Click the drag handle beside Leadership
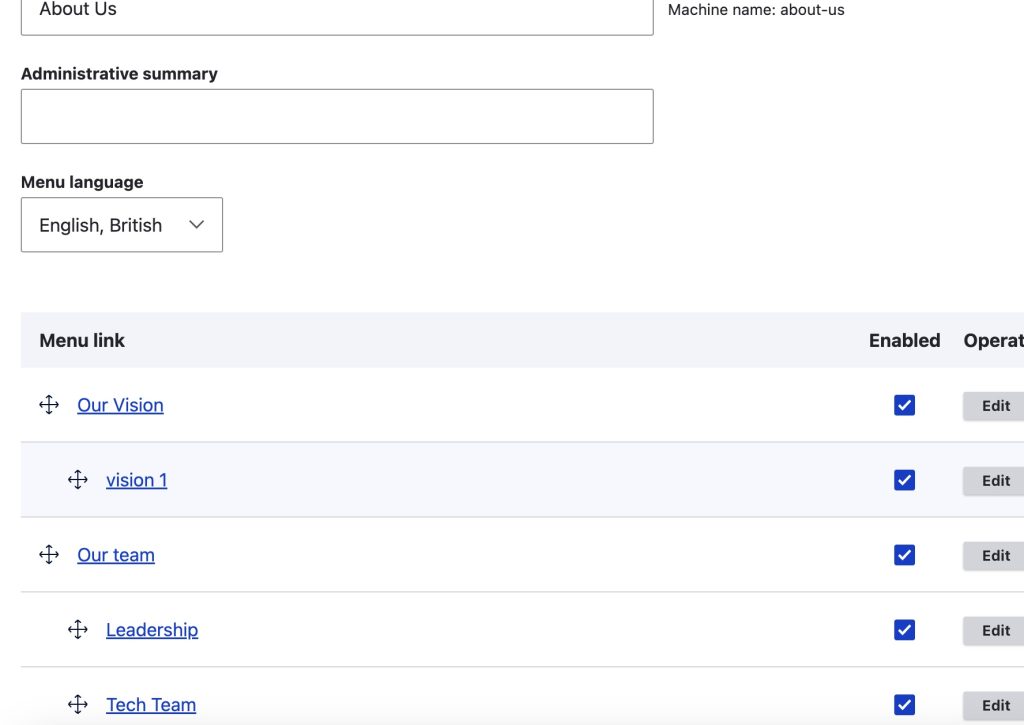The height and width of the screenshot is (725, 1024). pyautogui.click(x=78, y=630)
